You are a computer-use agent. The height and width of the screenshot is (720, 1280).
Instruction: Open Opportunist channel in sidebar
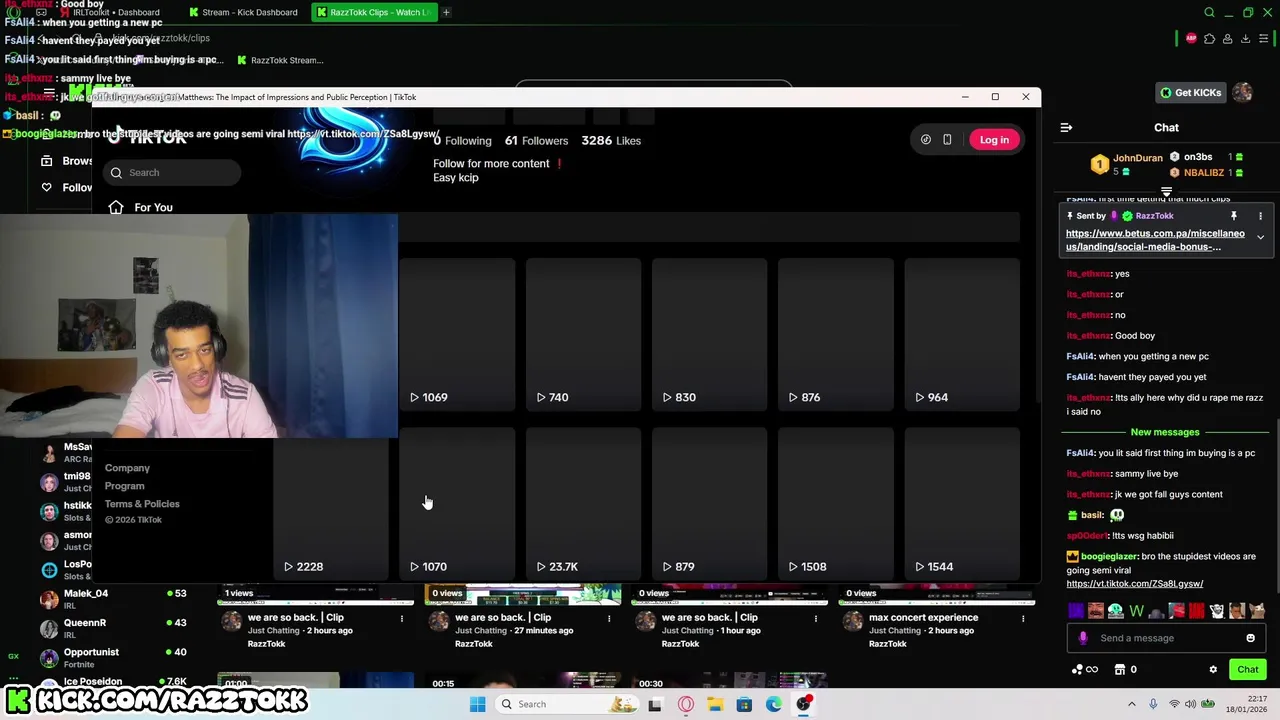click(112, 657)
